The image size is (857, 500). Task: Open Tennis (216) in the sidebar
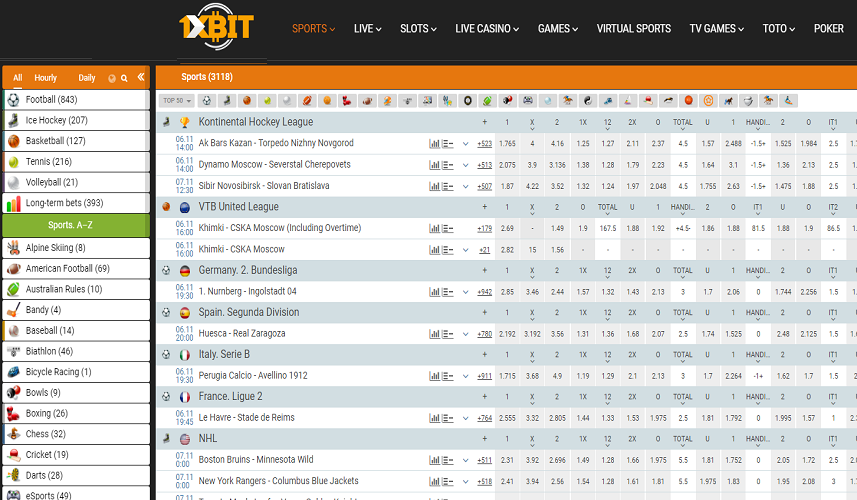[76, 162]
